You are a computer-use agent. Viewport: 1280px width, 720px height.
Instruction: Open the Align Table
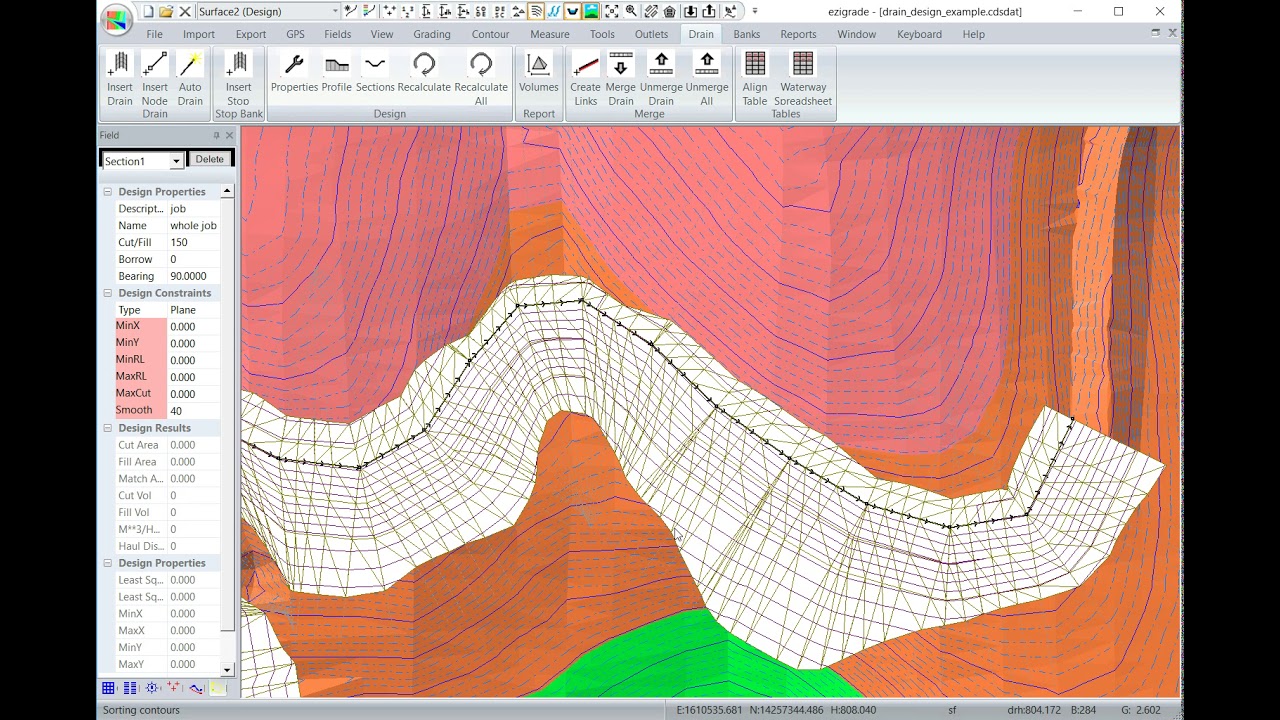click(x=755, y=80)
